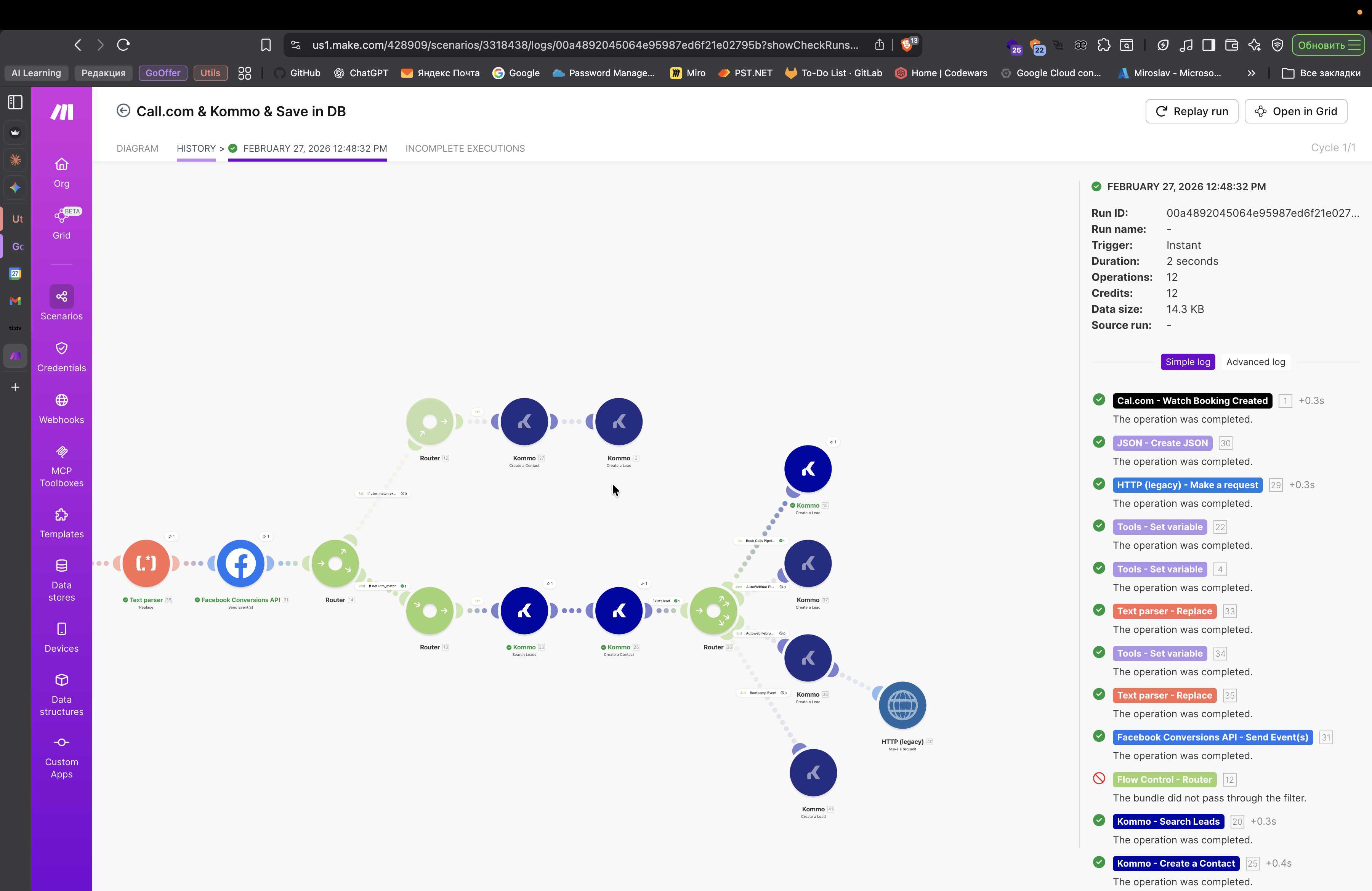
Task: Click the Text parser module node
Action: coord(146,563)
